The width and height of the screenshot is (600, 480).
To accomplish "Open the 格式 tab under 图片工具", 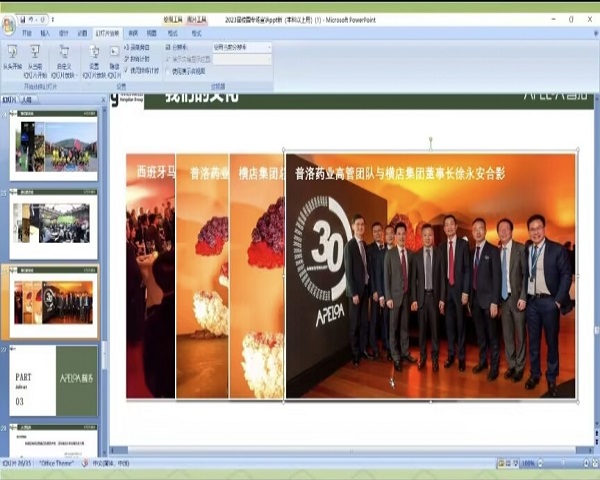I will click(196, 34).
